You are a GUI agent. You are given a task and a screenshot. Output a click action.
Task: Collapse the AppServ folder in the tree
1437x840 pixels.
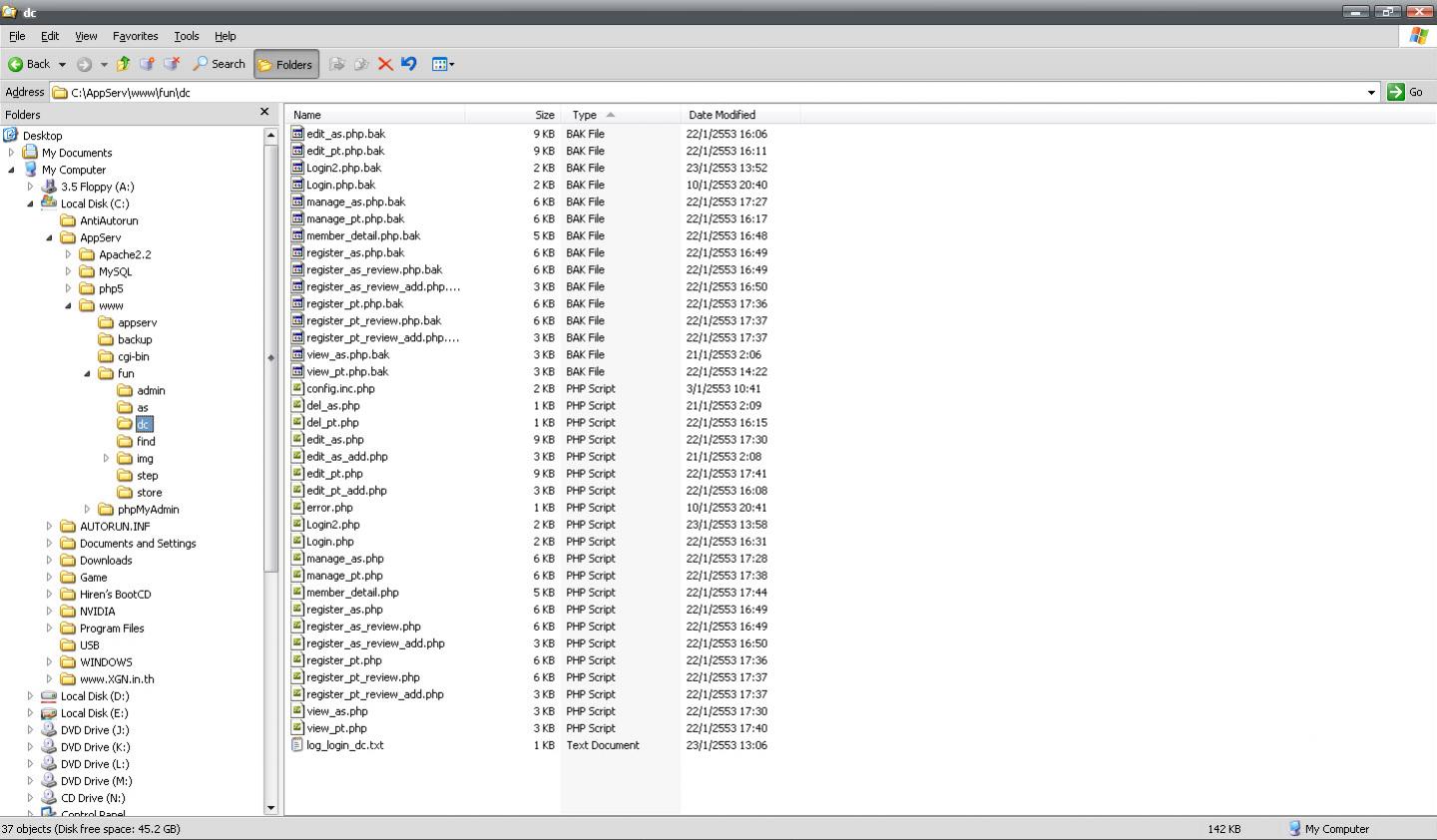pyautogui.click(x=49, y=237)
